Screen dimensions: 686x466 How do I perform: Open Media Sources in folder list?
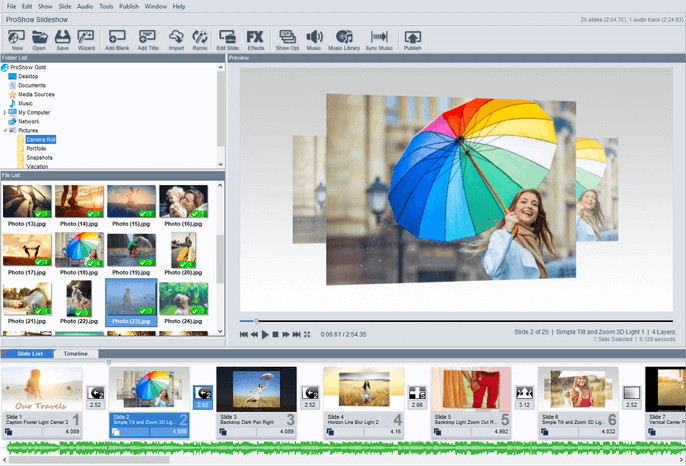click(36, 95)
